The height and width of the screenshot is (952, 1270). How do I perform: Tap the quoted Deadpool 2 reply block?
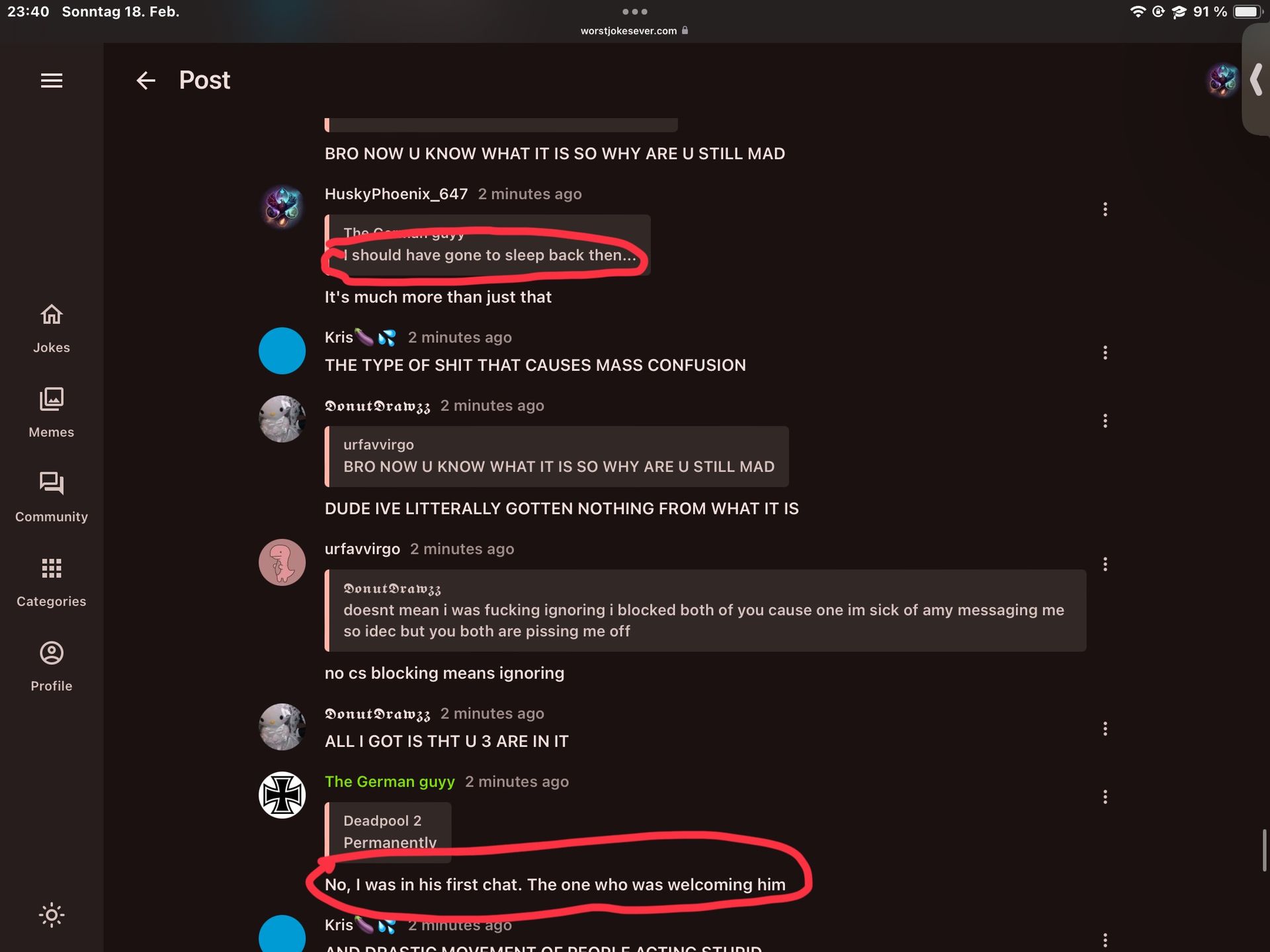pos(388,832)
